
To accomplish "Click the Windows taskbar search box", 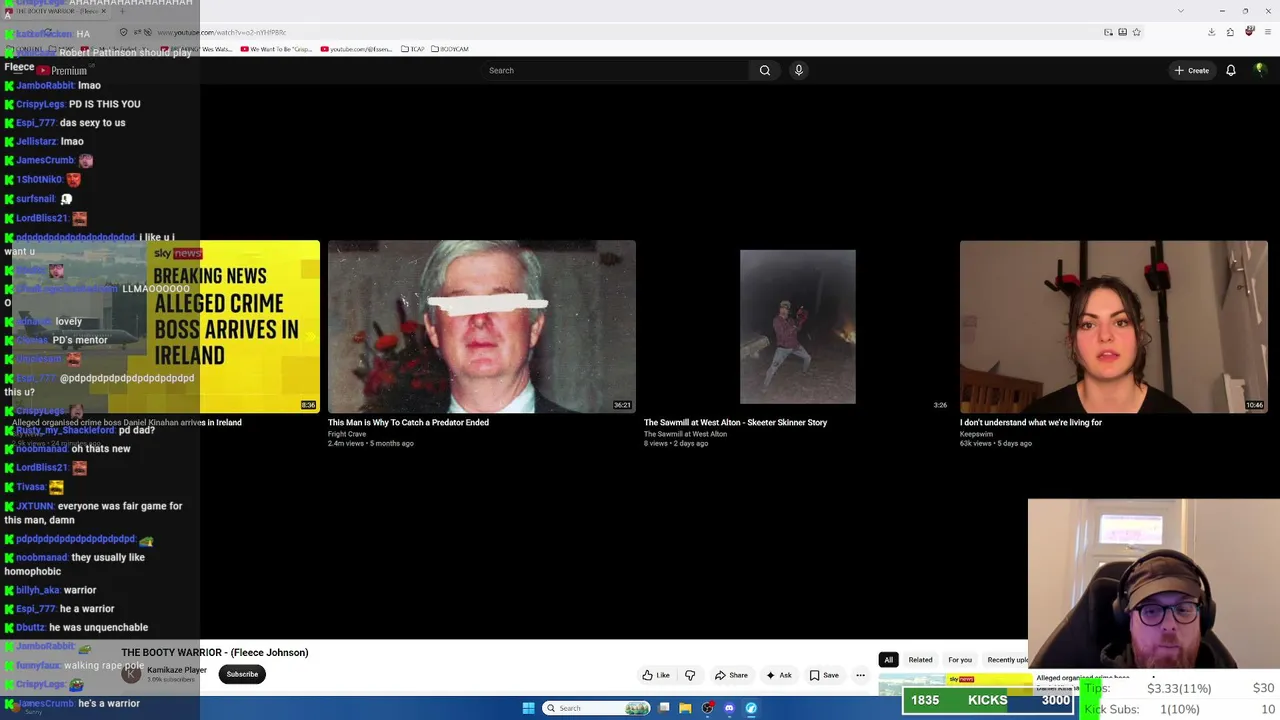I will coord(596,708).
